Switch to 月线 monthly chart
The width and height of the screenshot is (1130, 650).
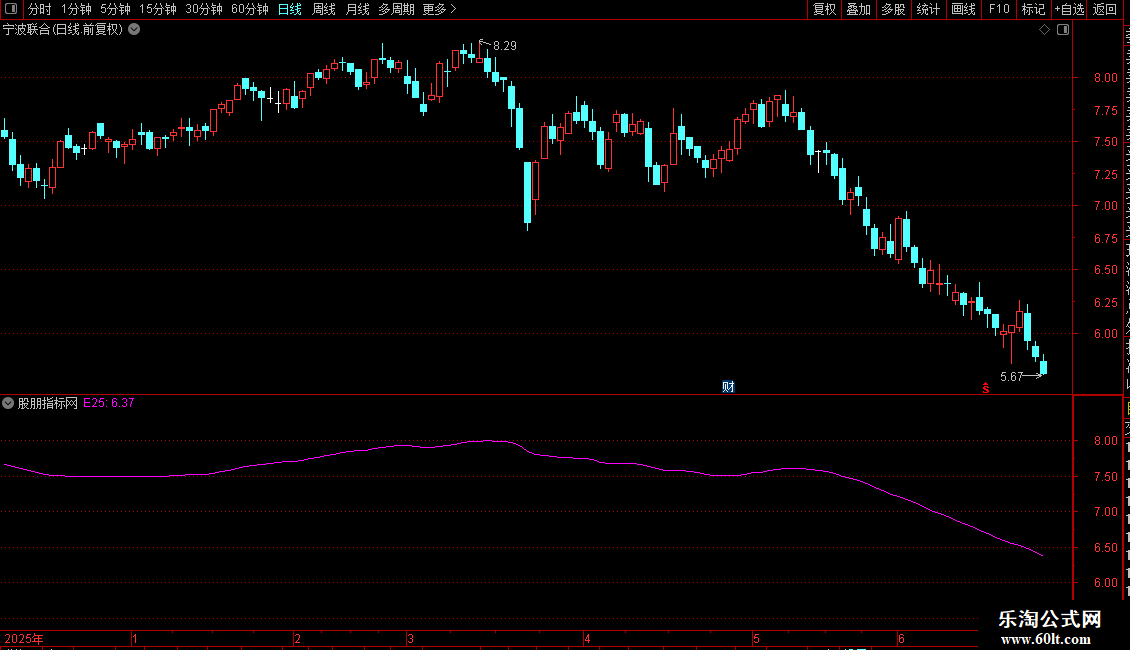pyautogui.click(x=357, y=9)
